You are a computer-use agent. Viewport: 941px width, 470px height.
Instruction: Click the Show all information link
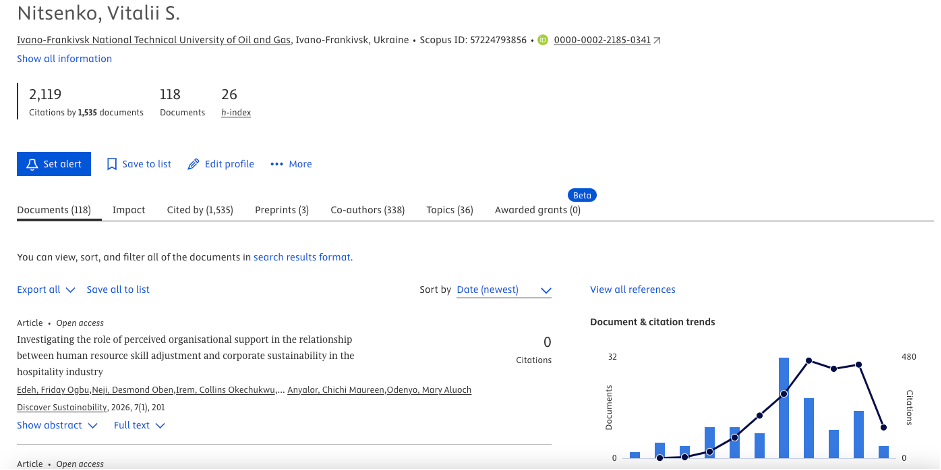64,58
